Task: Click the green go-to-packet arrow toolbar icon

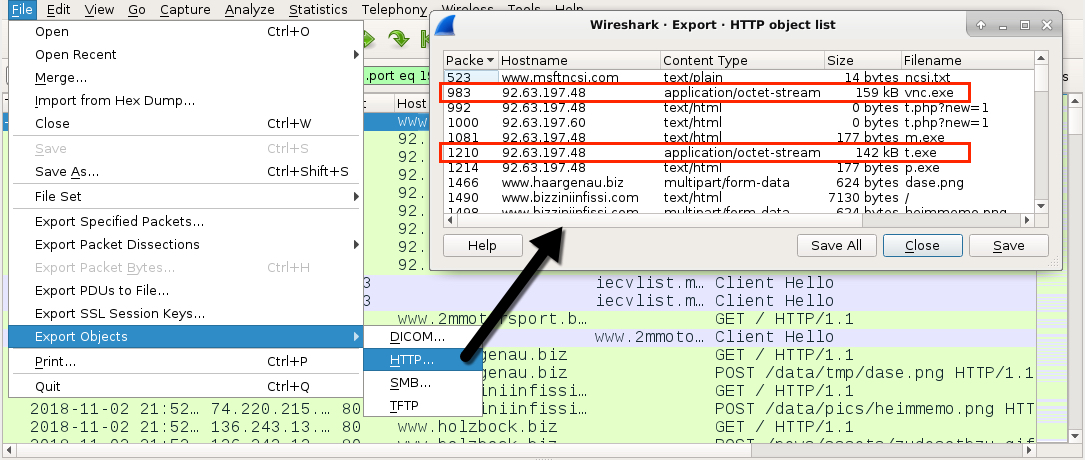Action: tap(399, 39)
